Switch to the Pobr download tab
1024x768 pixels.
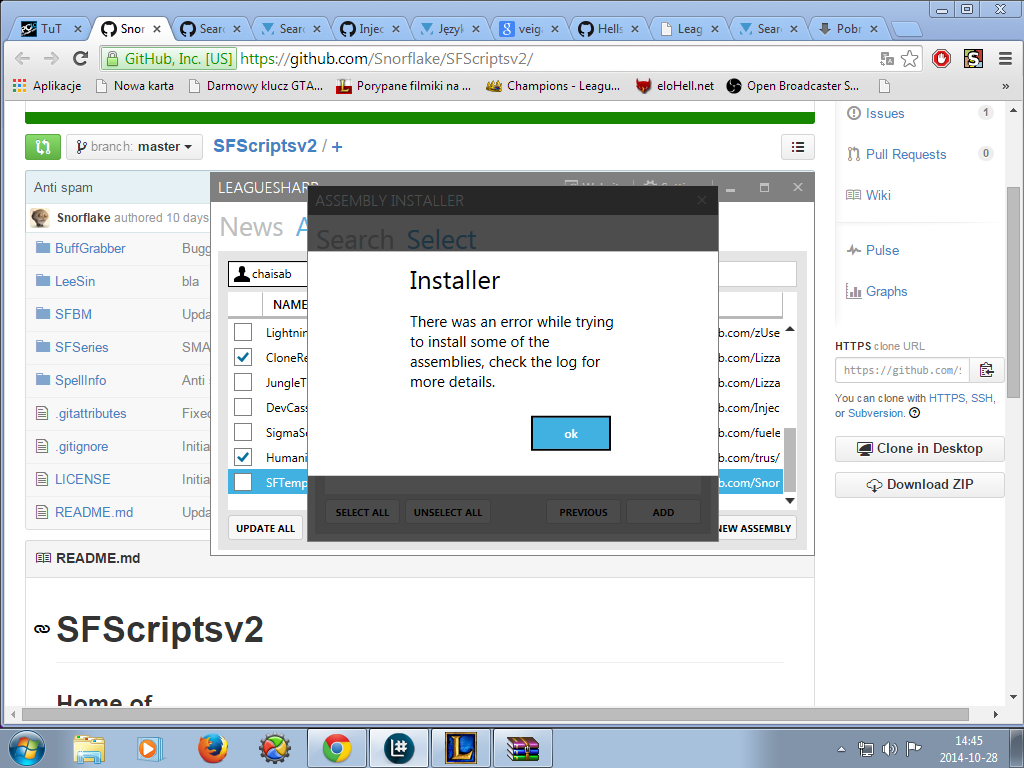848,29
